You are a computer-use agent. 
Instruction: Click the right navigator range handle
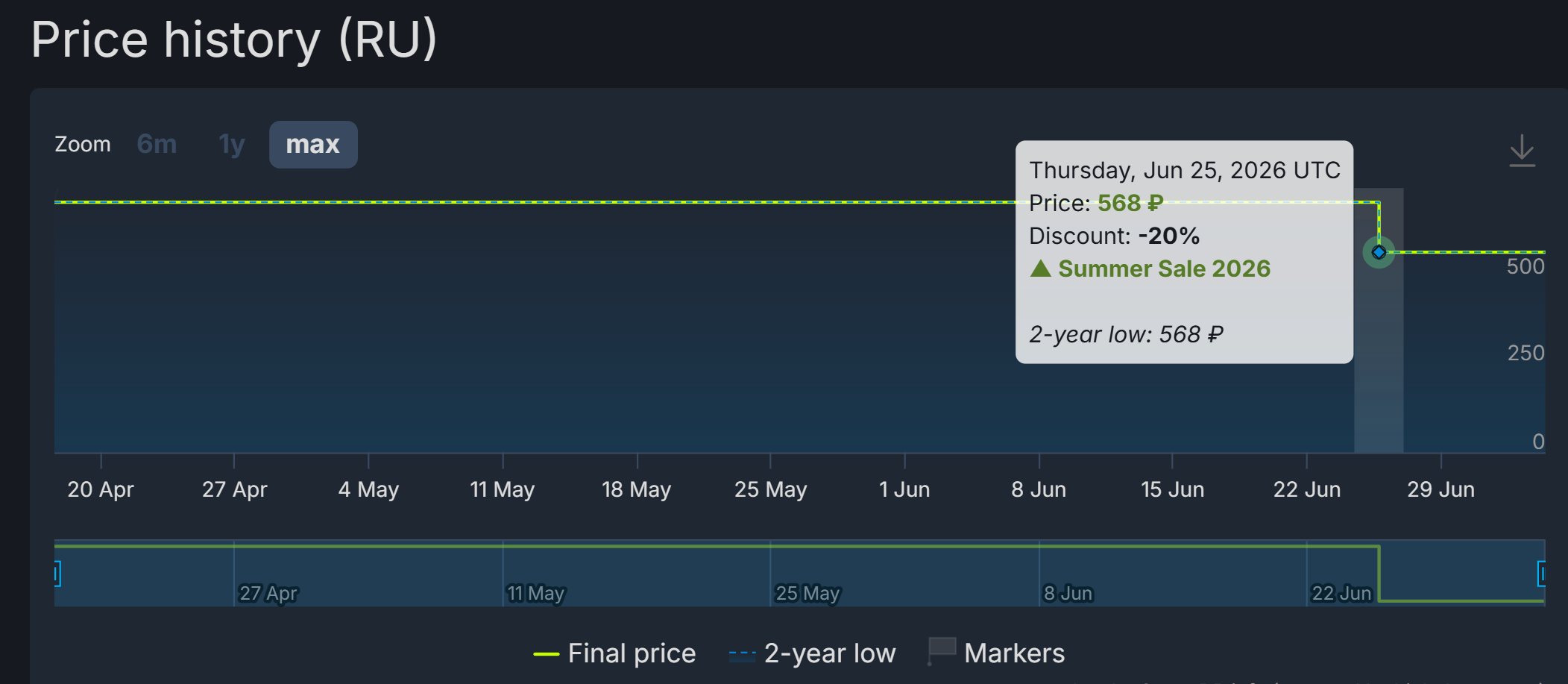[x=1542, y=574]
